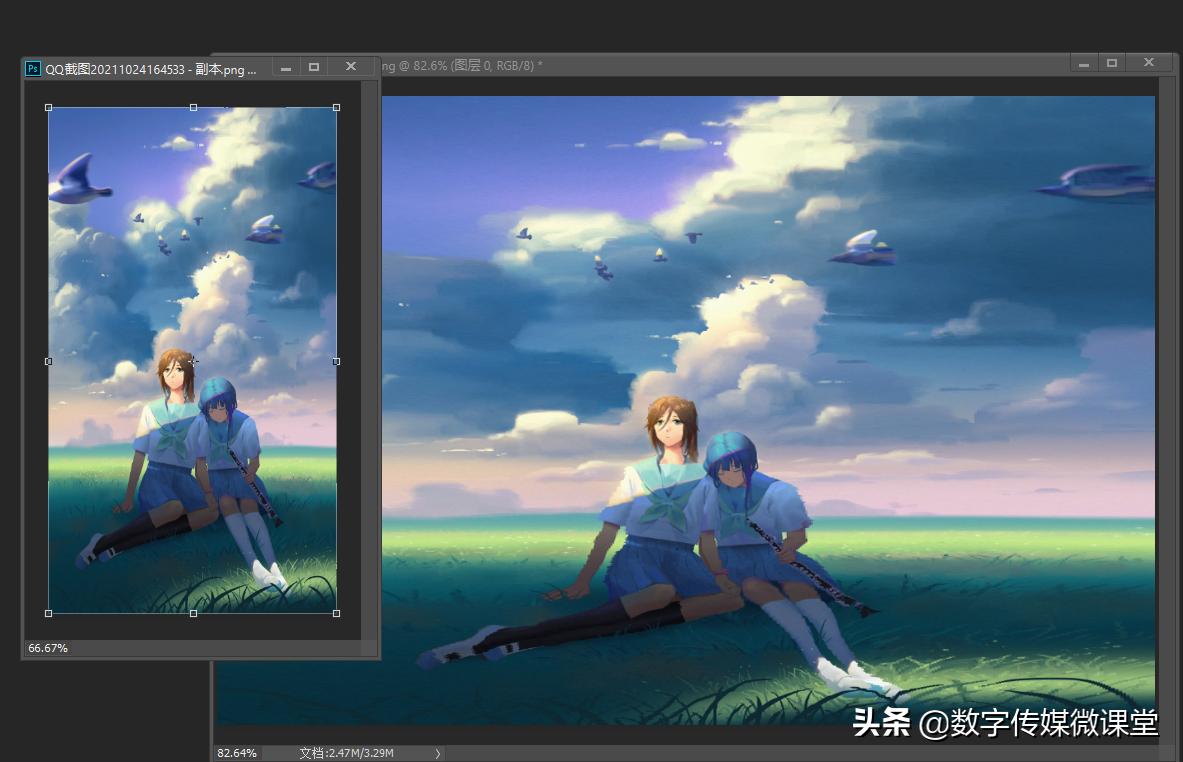1183x762 pixels.
Task: Click the bottom-center transform handle
Action: click(x=193, y=613)
